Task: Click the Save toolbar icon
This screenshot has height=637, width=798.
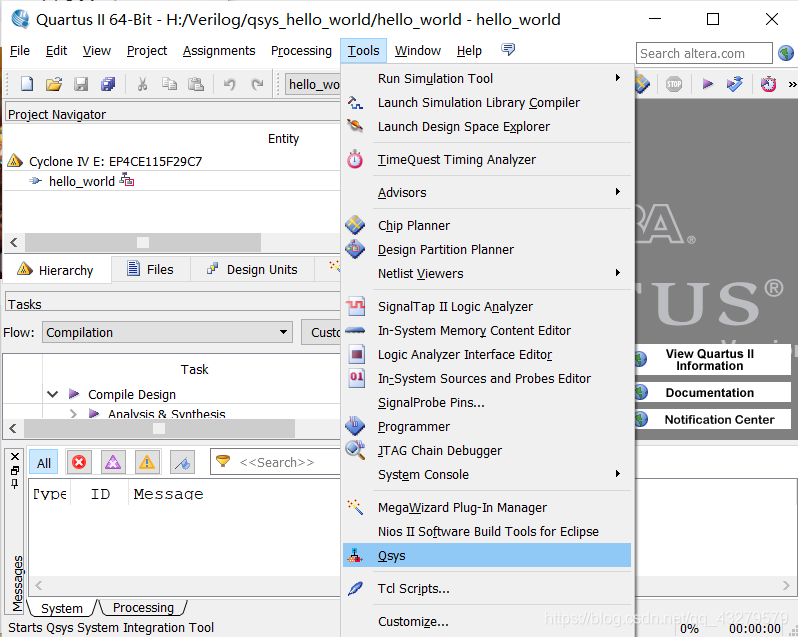Action: tap(81, 83)
